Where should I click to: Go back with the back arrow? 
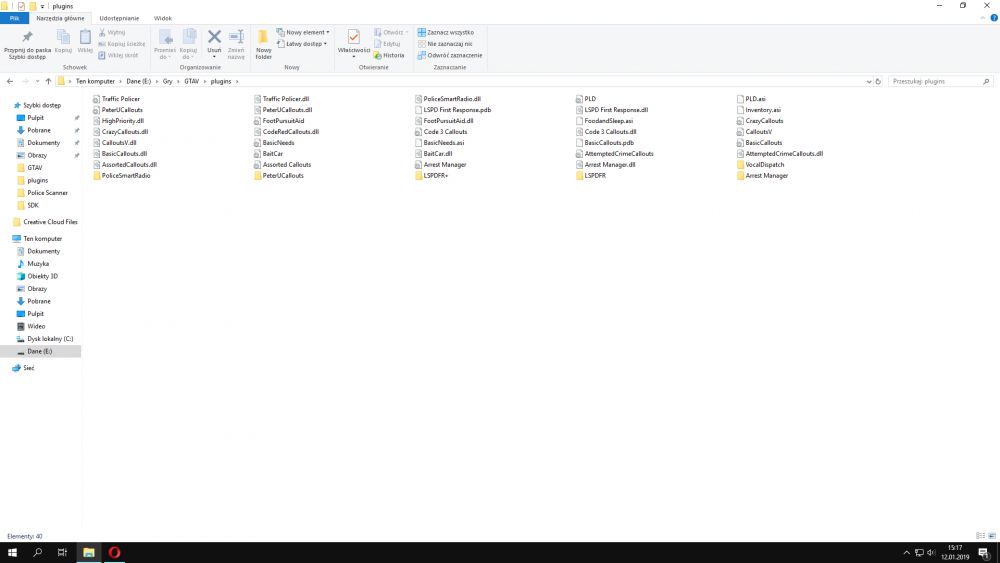point(10,81)
